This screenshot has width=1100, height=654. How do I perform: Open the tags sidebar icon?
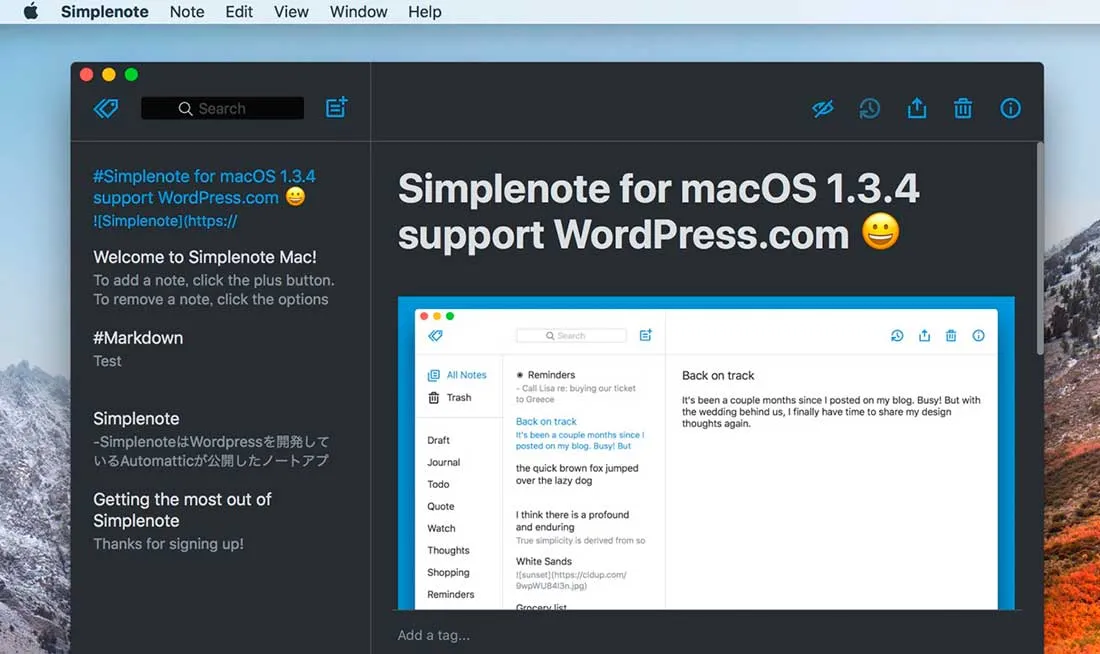click(106, 108)
